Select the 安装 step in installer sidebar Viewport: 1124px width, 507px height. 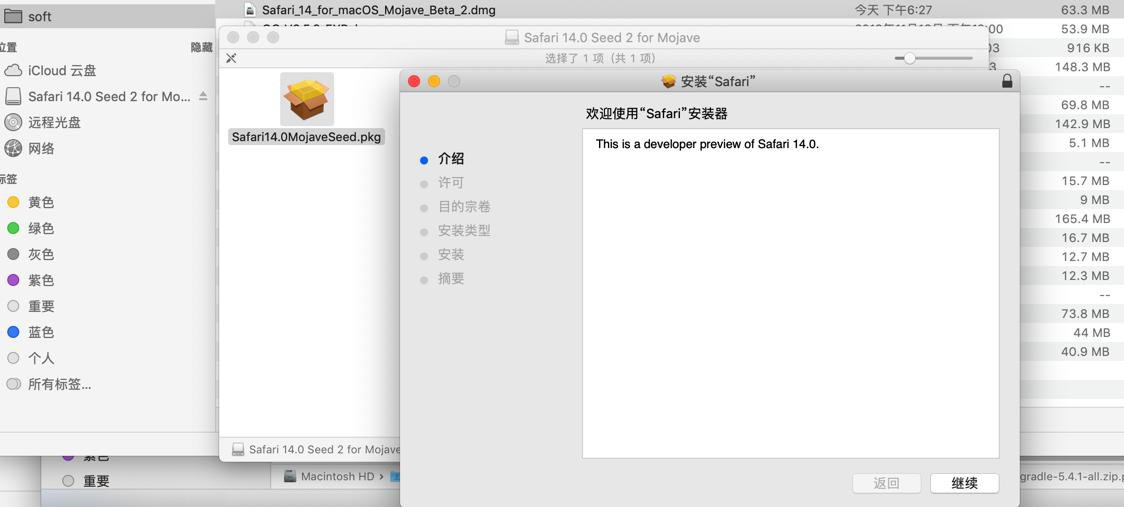[x=451, y=255]
